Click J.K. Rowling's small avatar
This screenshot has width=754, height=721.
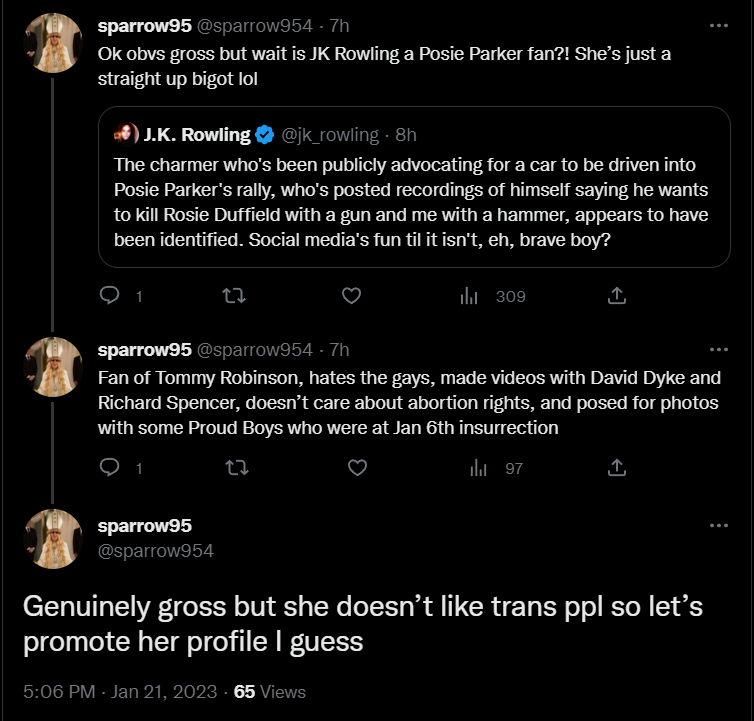click(x=126, y=134)
